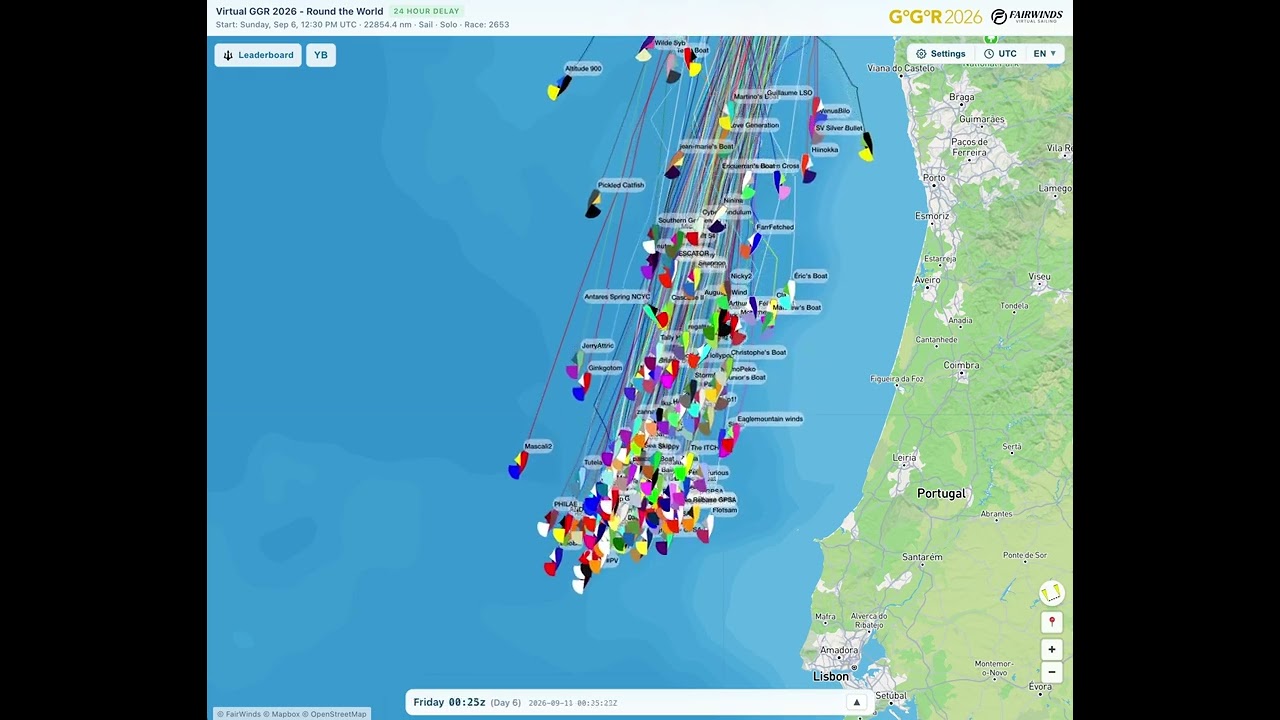Click the GGR 2026 logo
This screenshot has width=1280, height=720.
click(x=935, y=17)
